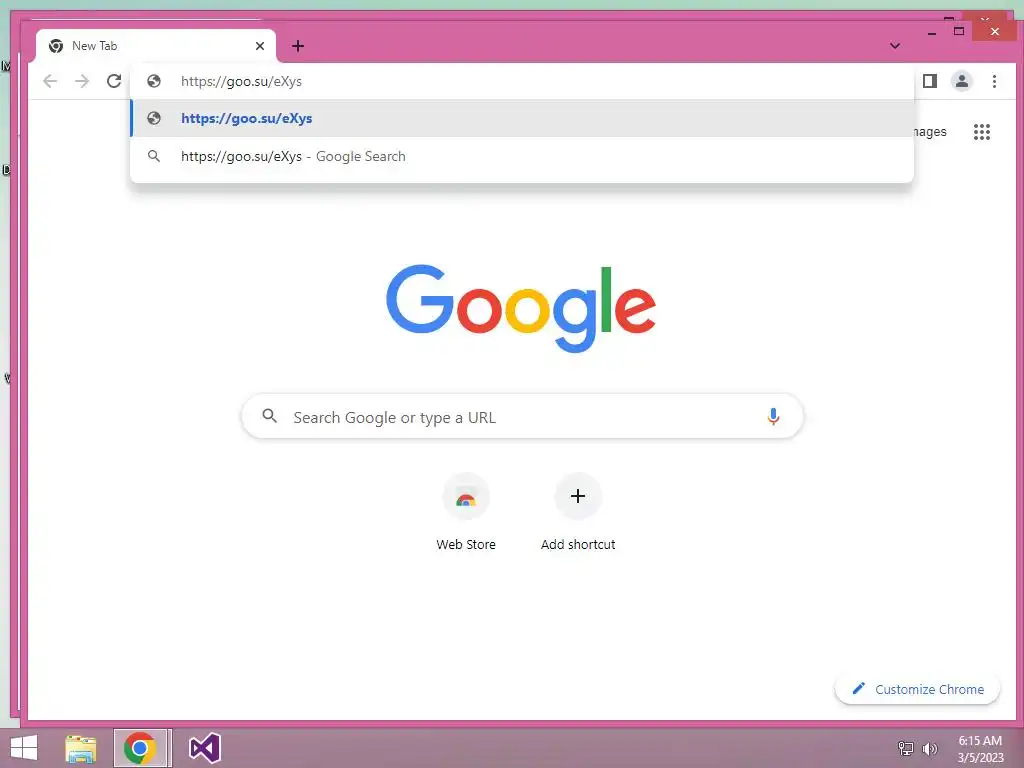Image resolution: width=1024 pixels, height=768 pixels.
Task: Reload the page with refresh icon
Action: coord(114,81)
